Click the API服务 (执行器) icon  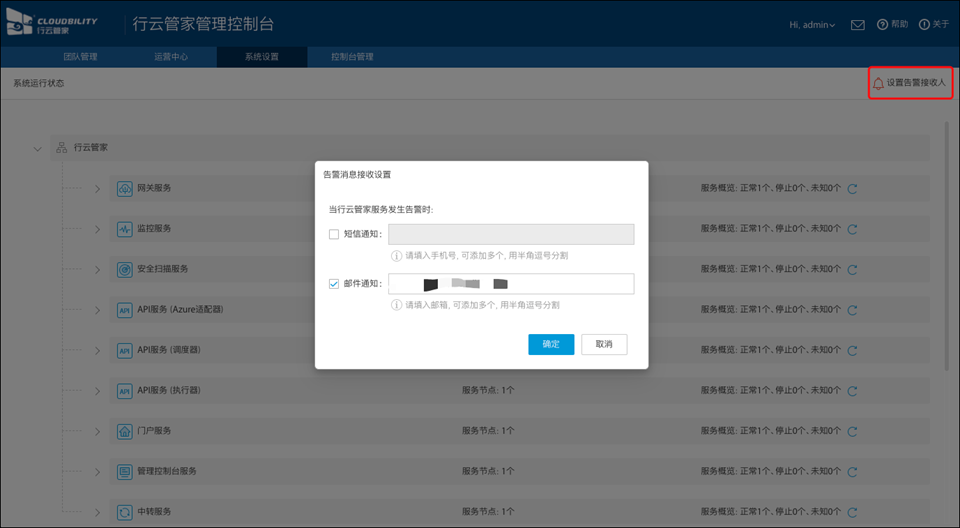coord(125,391)
